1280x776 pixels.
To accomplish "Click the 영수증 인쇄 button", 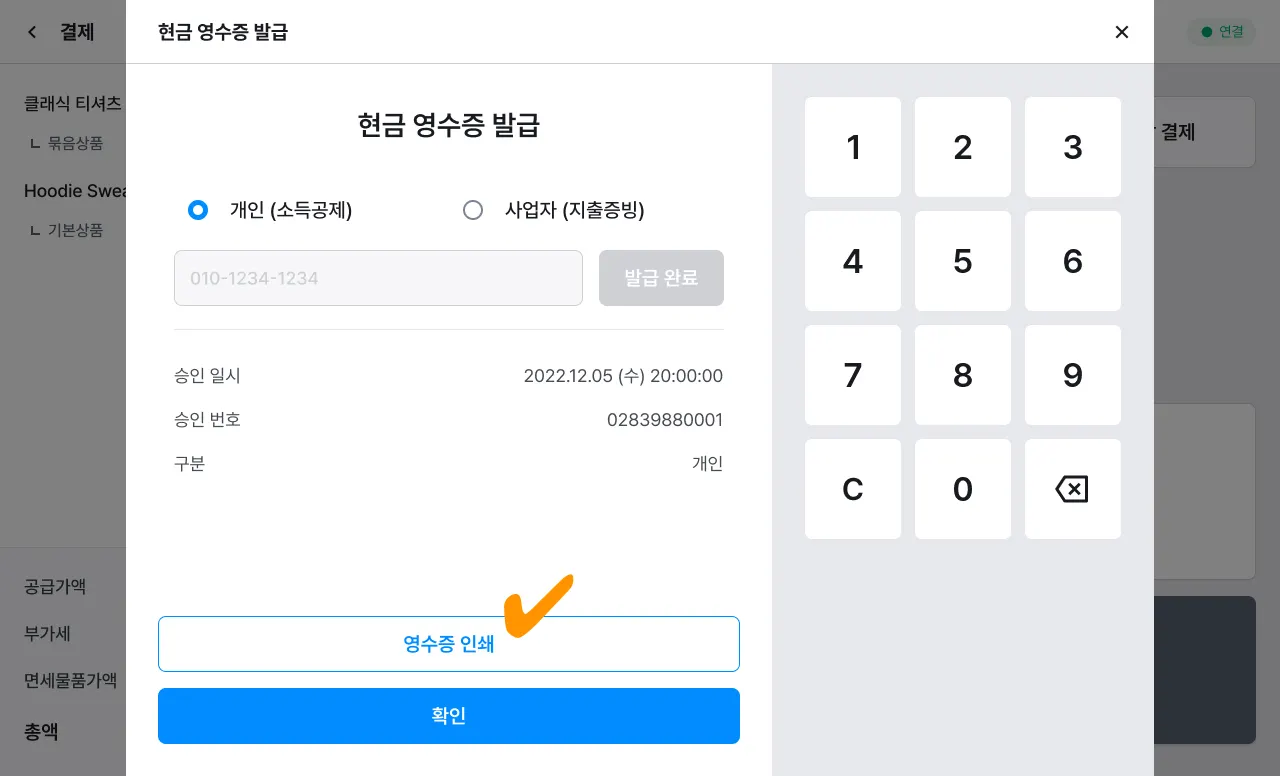I will (448, 644).
